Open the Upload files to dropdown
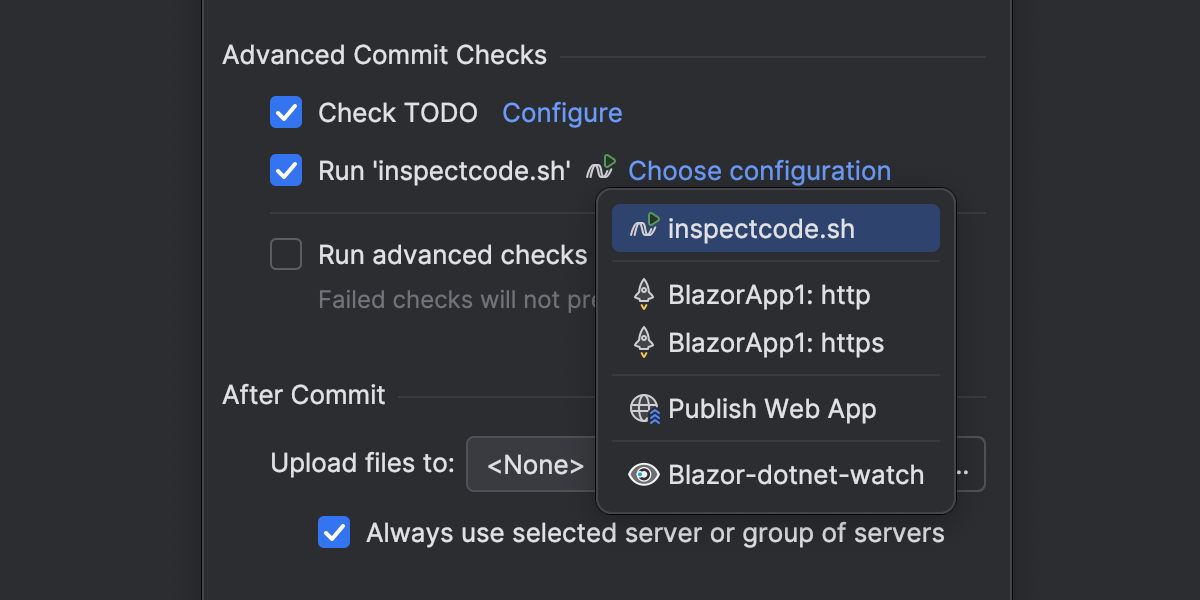1200x600 pixels. click(x=530, y=464)
